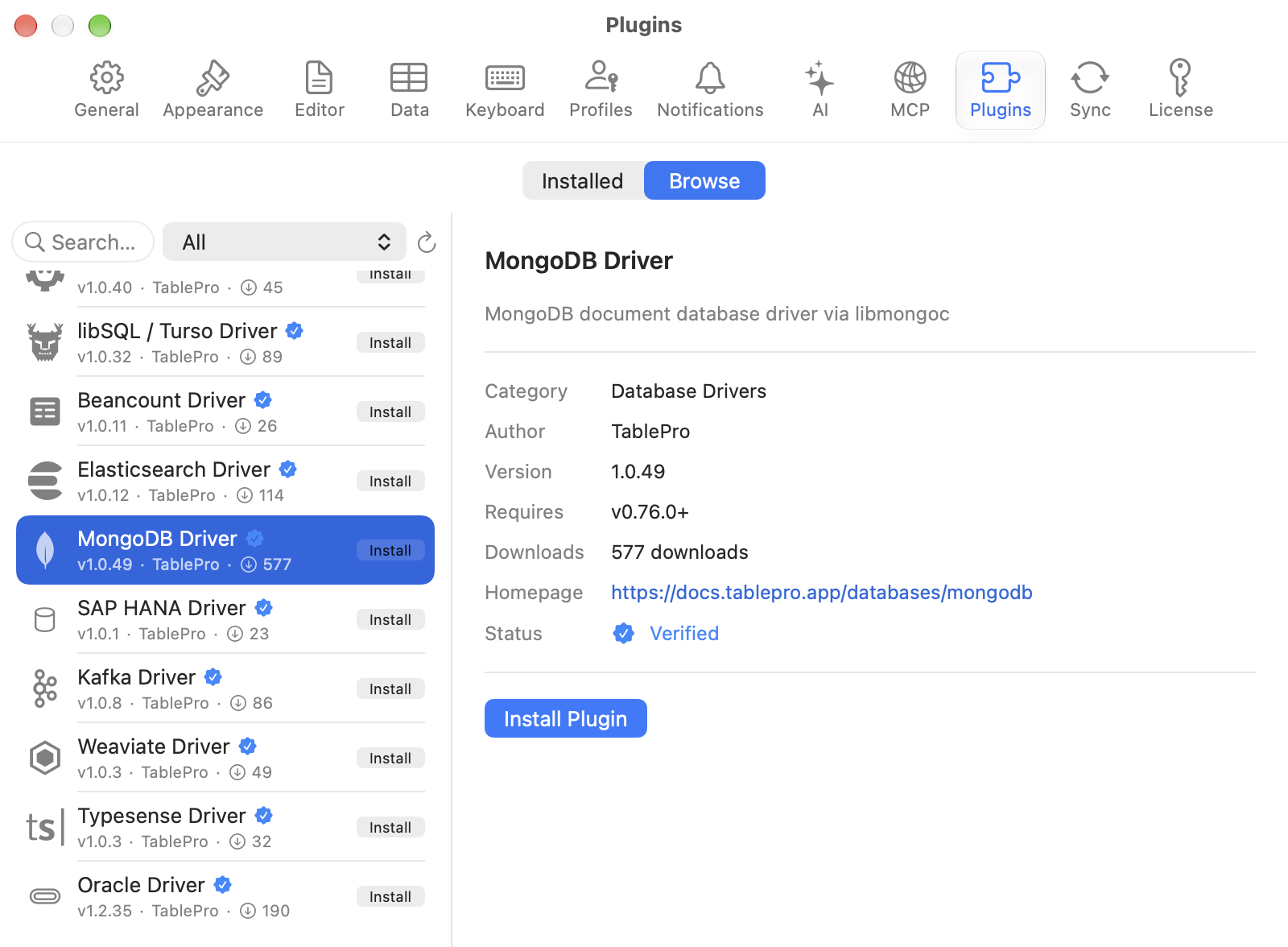This screenshot has width=1288, height=947.
Task: Open the Editor settings pane
Action: click(x=320, y=90)
